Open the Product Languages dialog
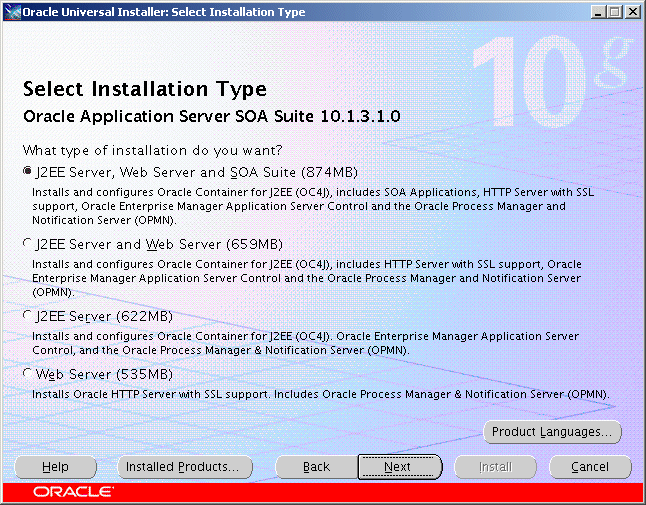646x505 pixels. (552, 432)
